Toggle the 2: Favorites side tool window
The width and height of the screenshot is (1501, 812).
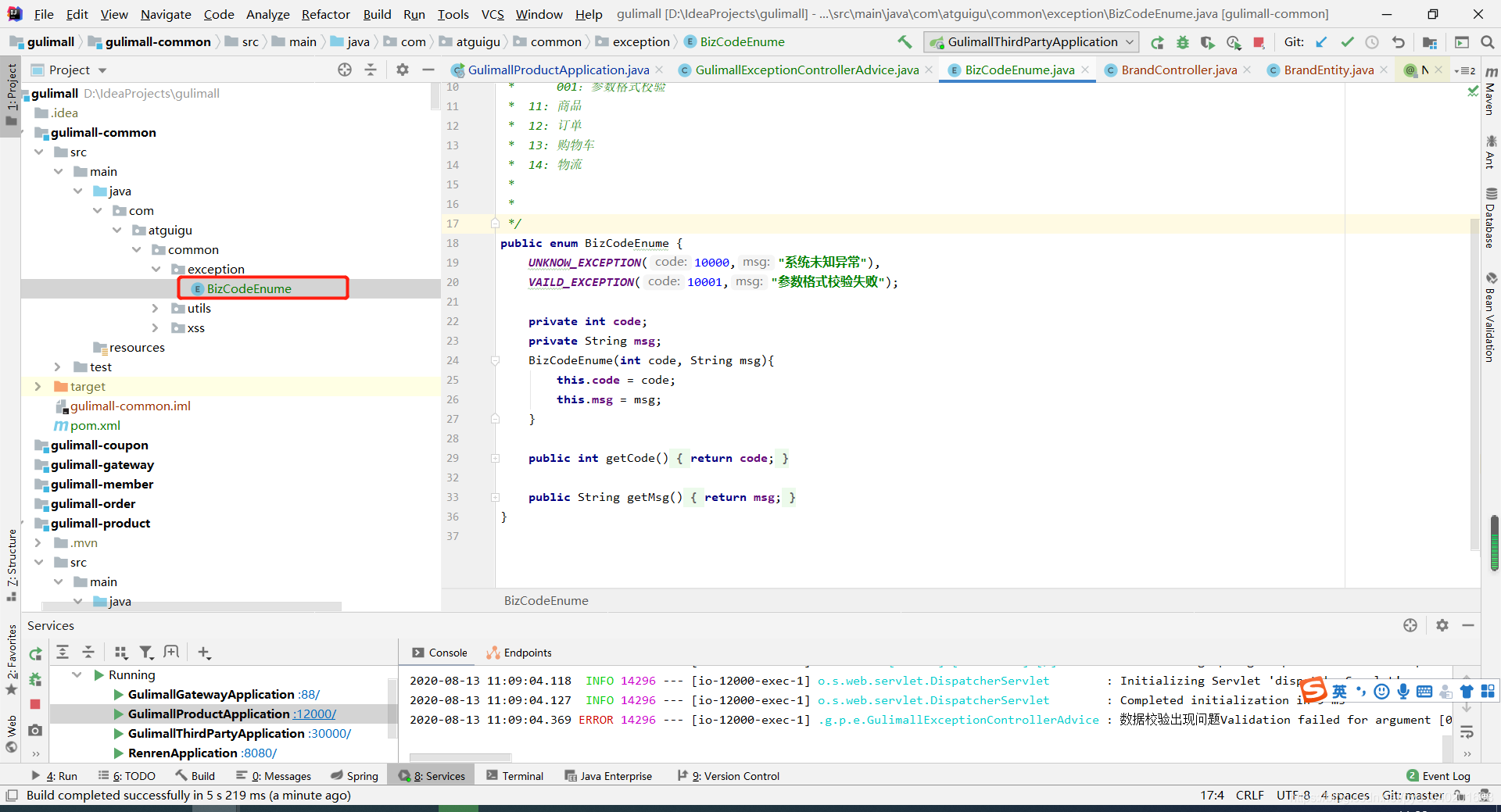pos(11,658)
